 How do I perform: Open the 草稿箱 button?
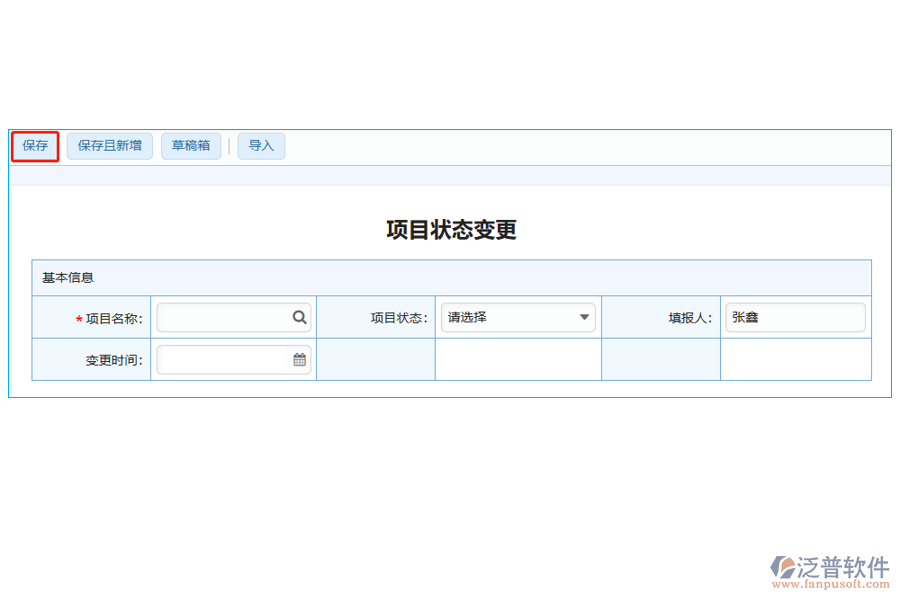tap(190, 146)
